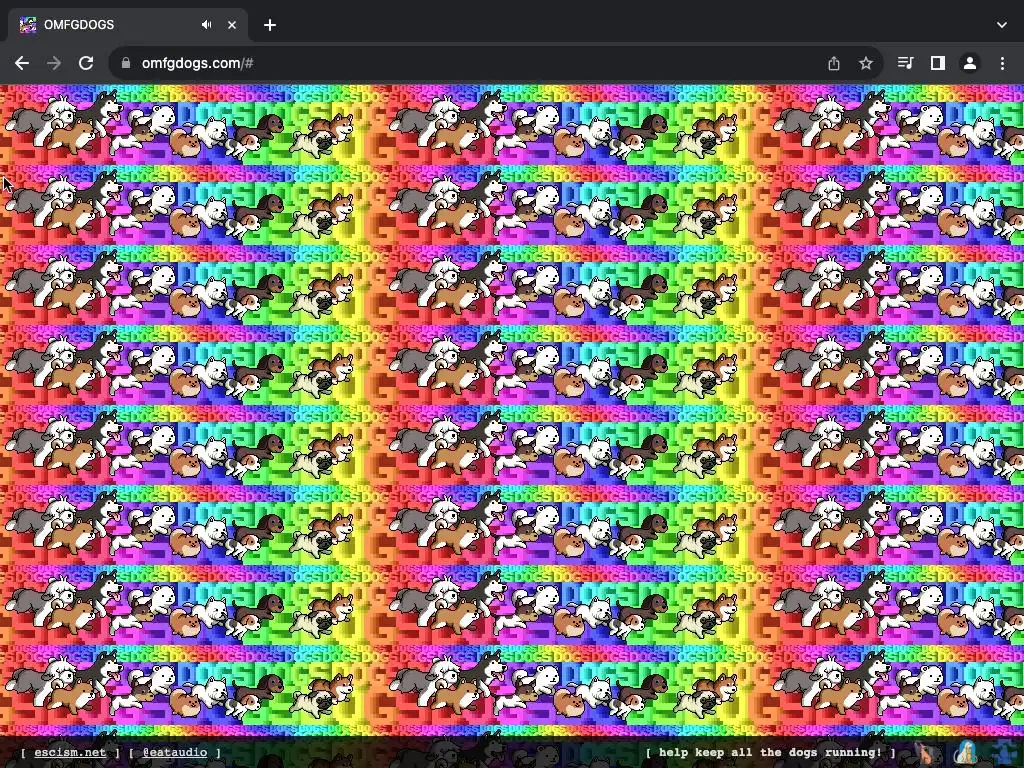The height and width of the screenshot is (768, 1024).
Task: Click "help keep all the dogs running!" link
Action: [x=771, y=752]
